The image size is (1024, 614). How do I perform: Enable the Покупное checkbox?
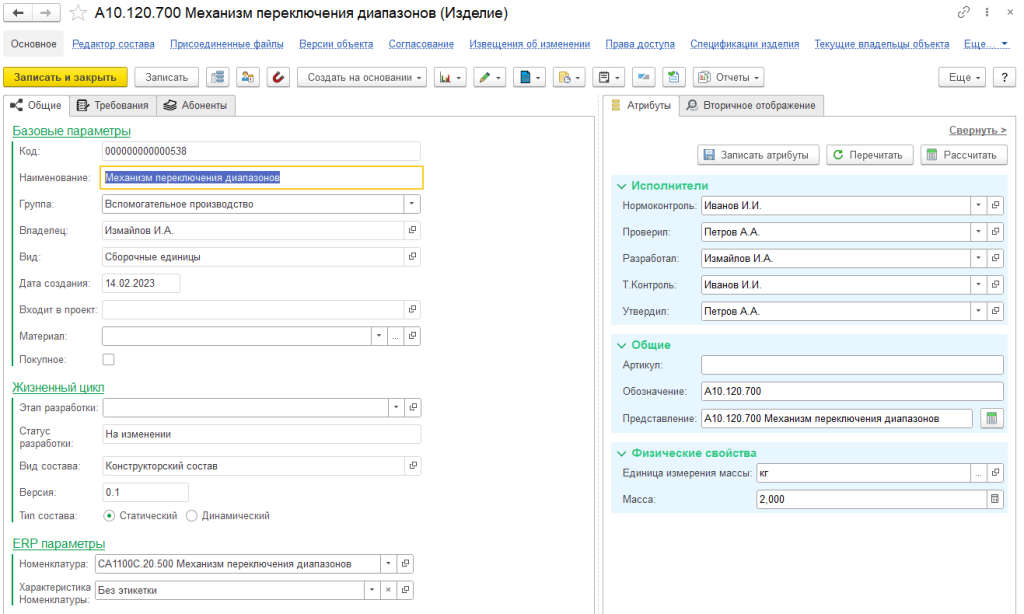tap(109, 359)
